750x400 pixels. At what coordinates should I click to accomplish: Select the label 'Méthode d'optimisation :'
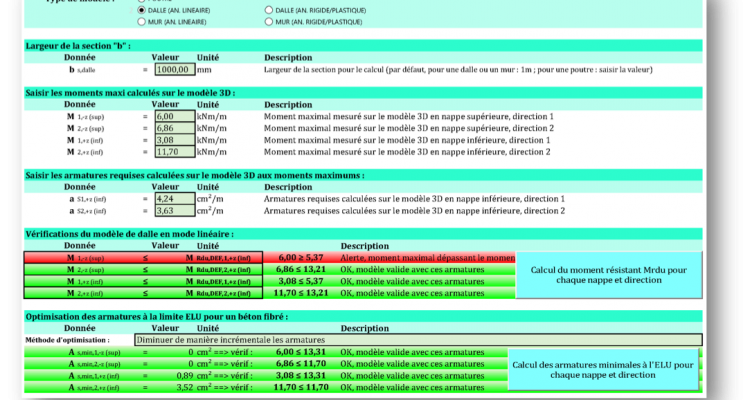point(67,340)
